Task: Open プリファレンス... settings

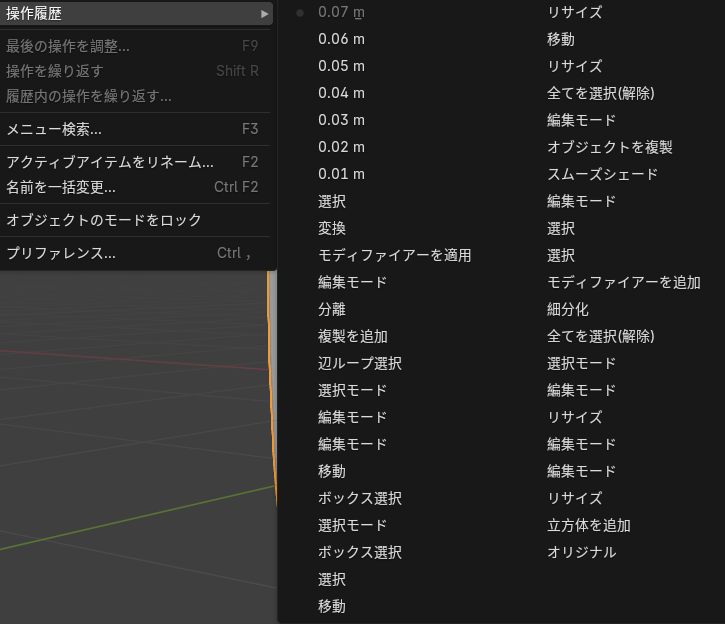Action: 61,253
